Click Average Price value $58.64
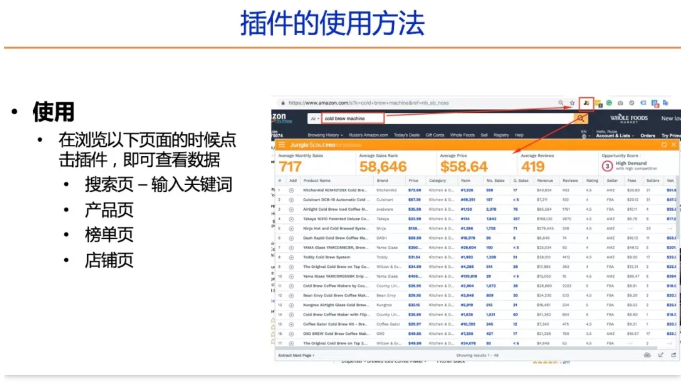The width and height of the screenshot is (692, 385). [x=464, y=167]
